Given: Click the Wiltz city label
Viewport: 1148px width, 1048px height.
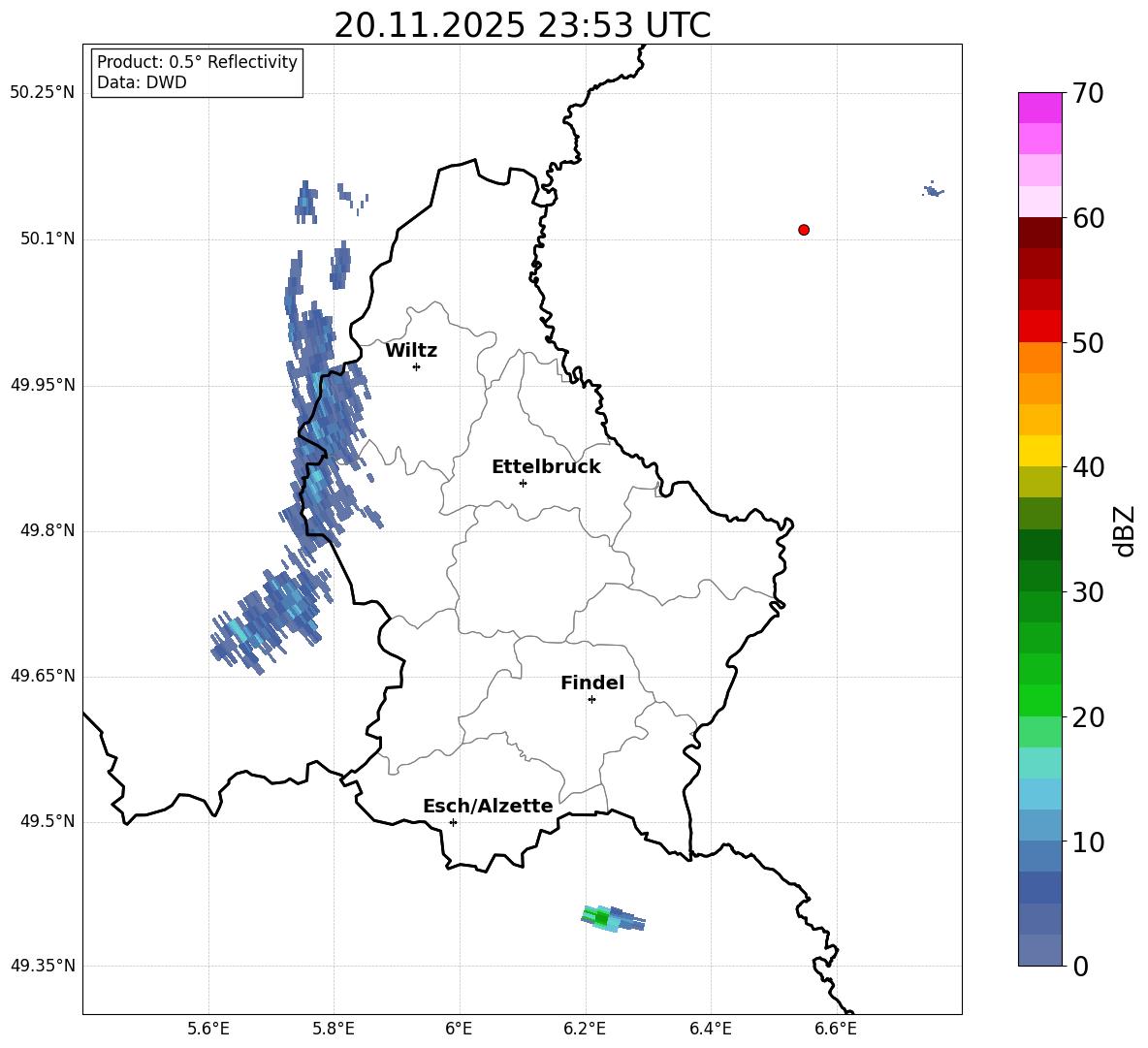Looking at the screenshot, I should (411, 351).
